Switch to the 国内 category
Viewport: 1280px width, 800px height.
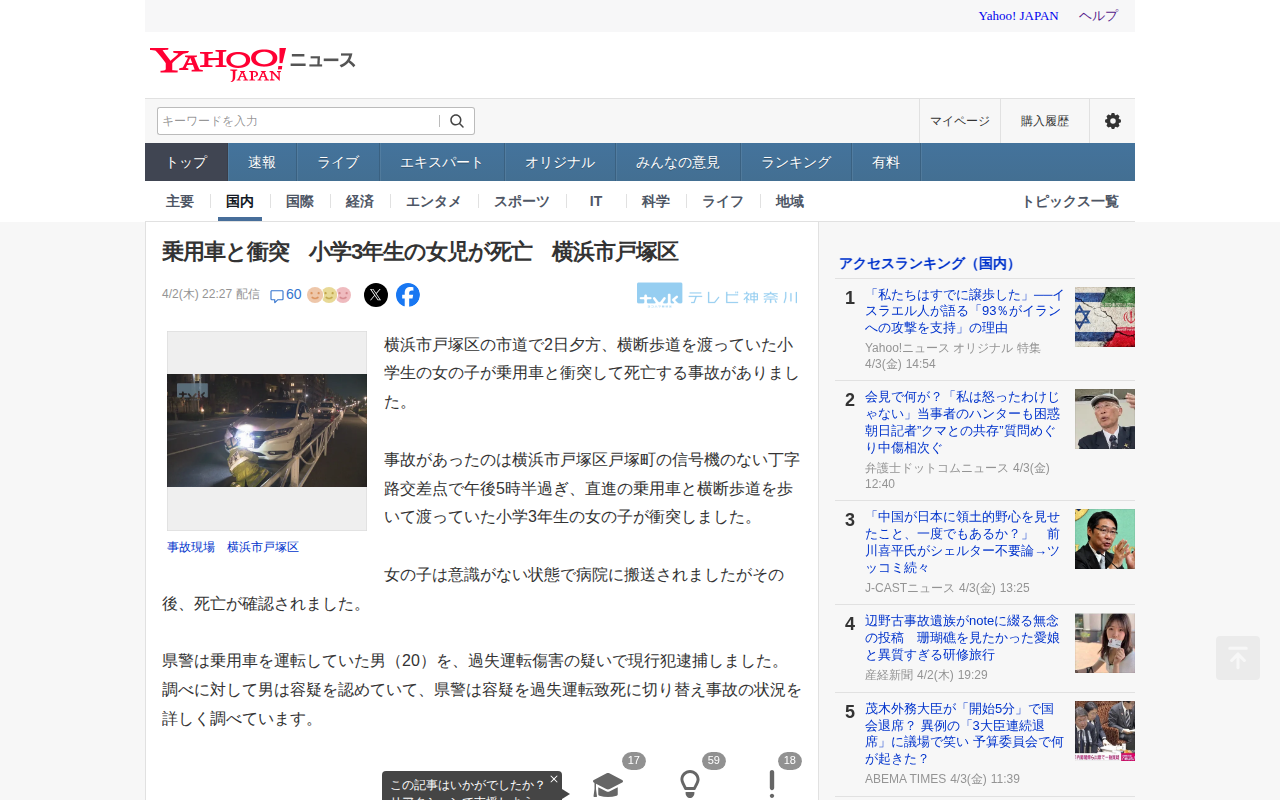[240, 201]
